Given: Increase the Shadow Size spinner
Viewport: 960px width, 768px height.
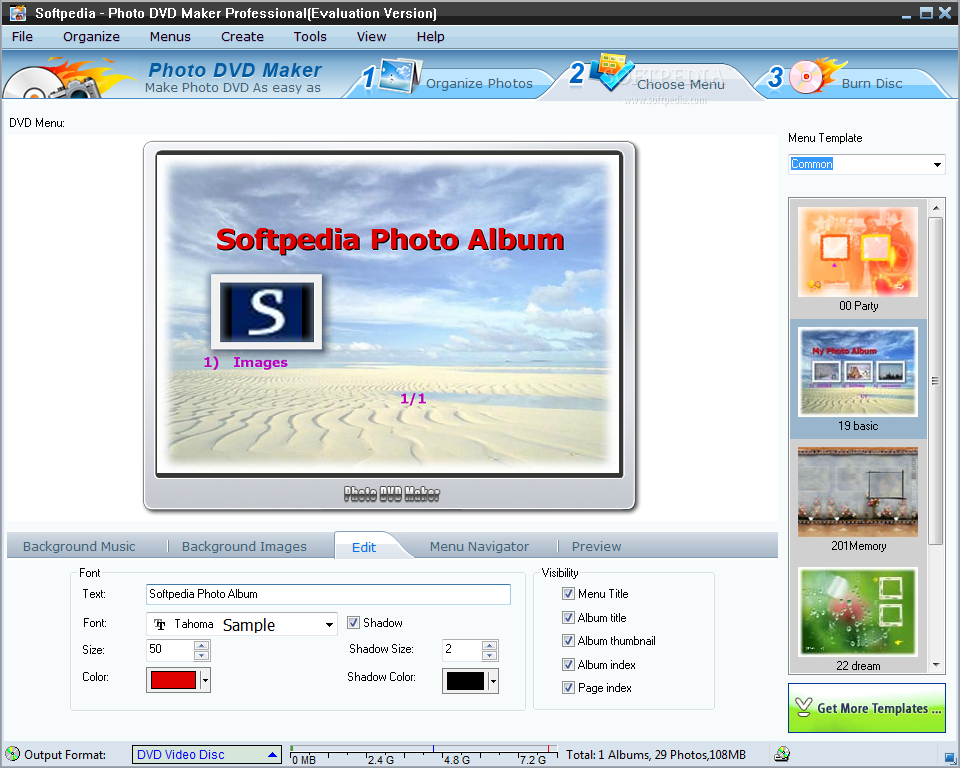Looking at the screenshot, I should (489, 645).
